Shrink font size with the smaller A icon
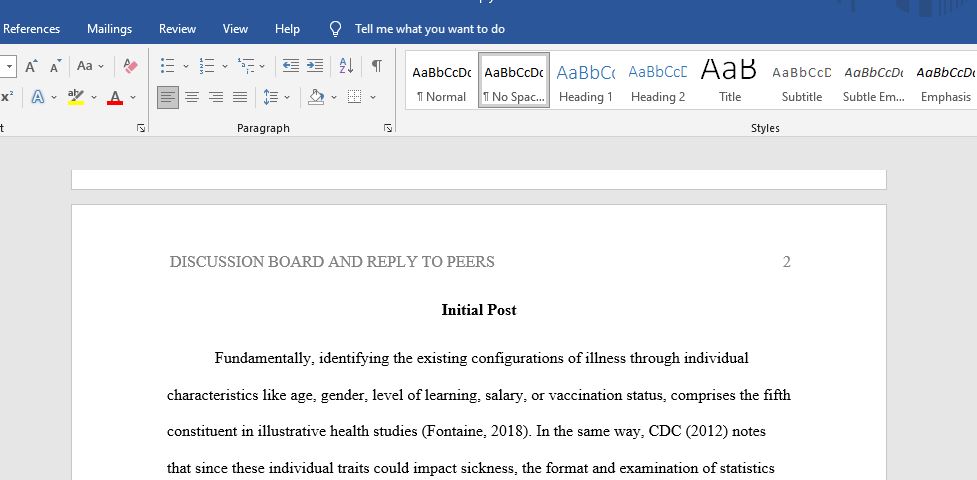The image size is (977, 480). pyautogui.click(x=56, y=65)
